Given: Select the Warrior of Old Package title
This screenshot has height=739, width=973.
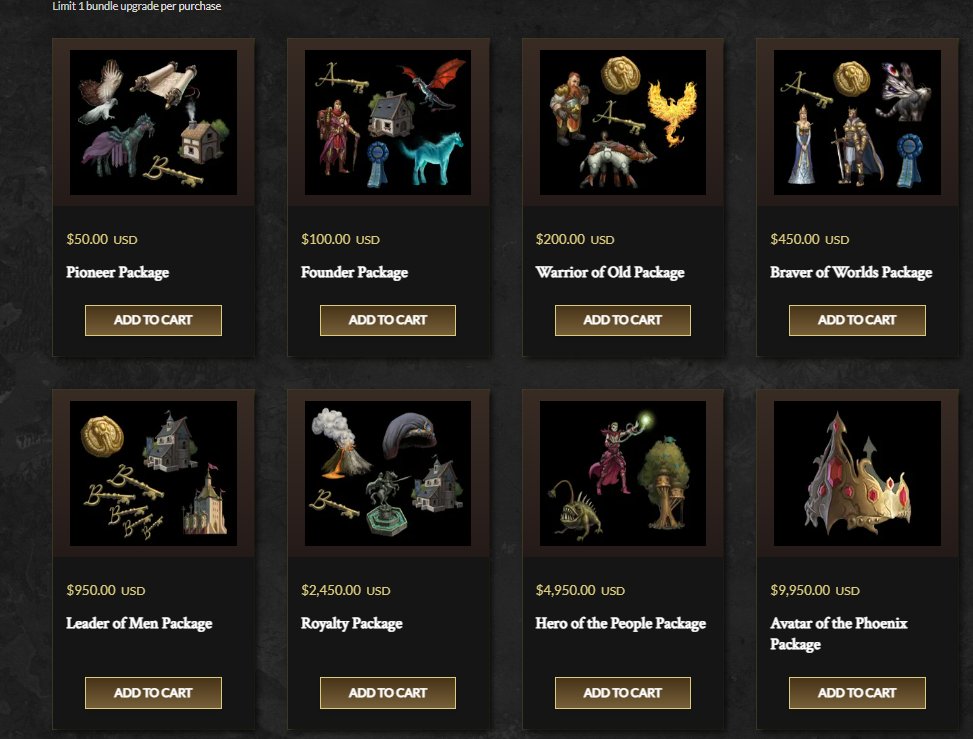Looking at the screenshot, I should [x=610, y=272].
